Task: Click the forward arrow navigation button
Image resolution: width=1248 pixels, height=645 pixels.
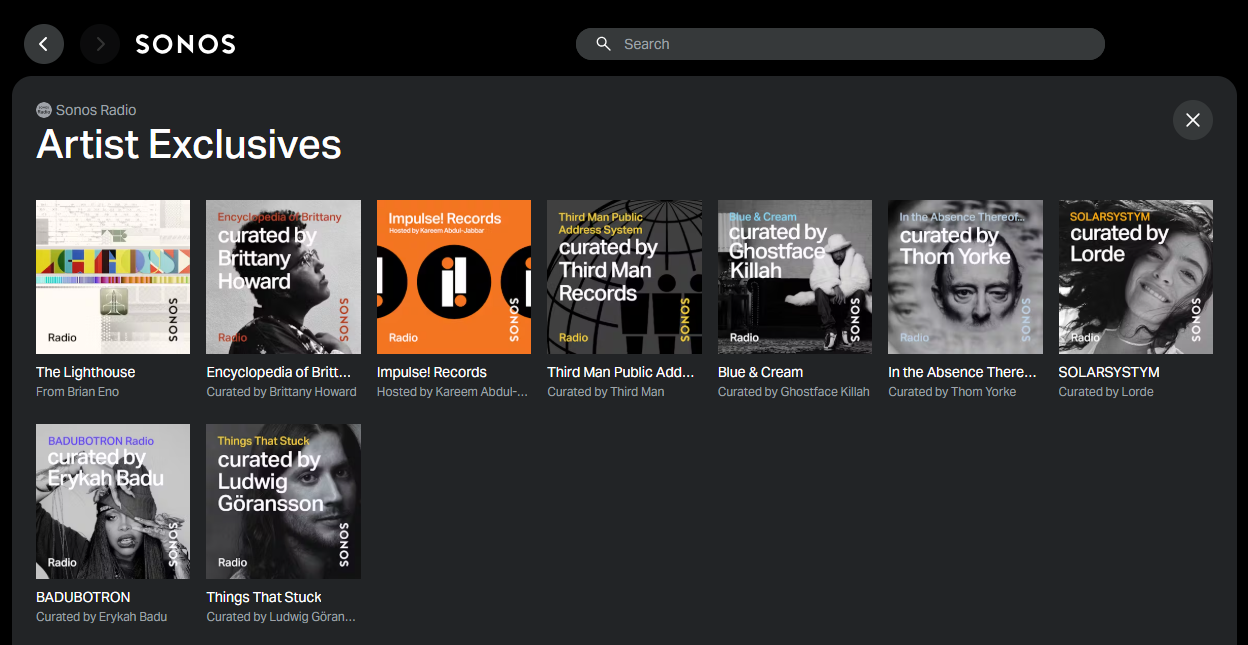Action: [100, 44]
